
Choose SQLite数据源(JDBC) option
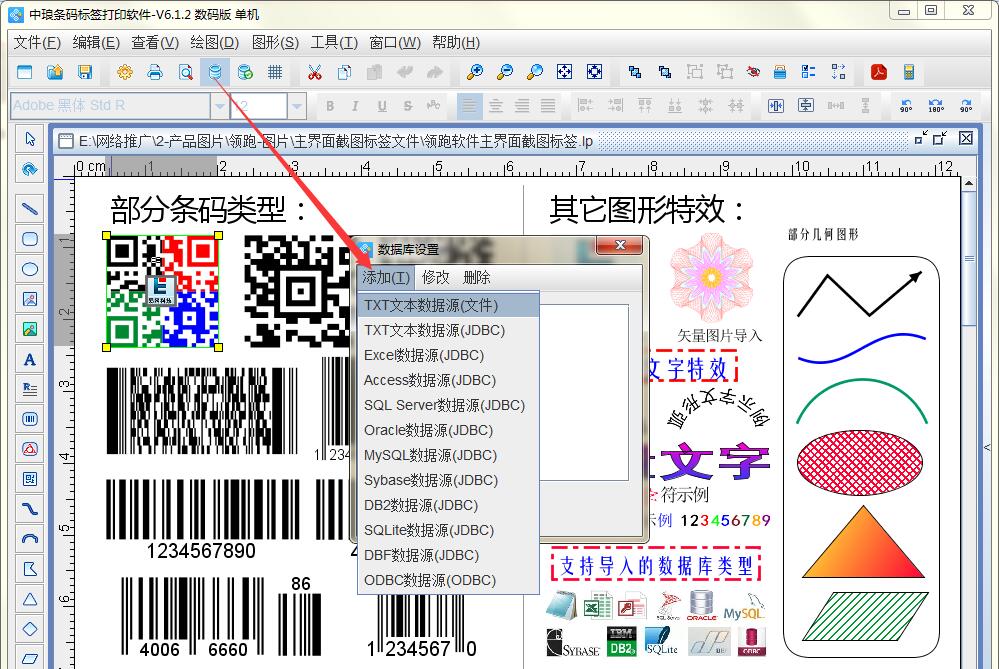coord(449,530)
